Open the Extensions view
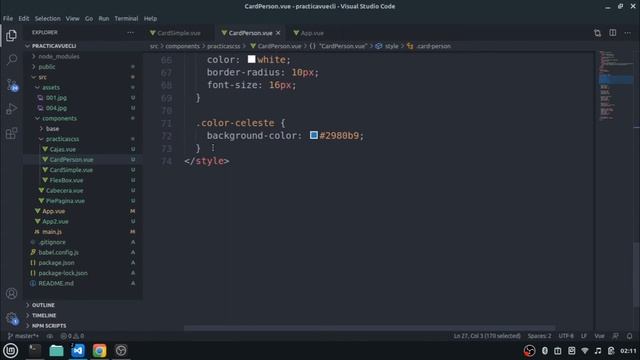The image size is (640, 360). coord(11,133)
